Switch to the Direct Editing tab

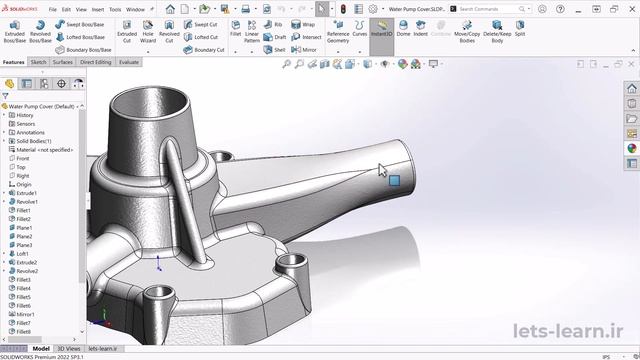coord(96,62)
